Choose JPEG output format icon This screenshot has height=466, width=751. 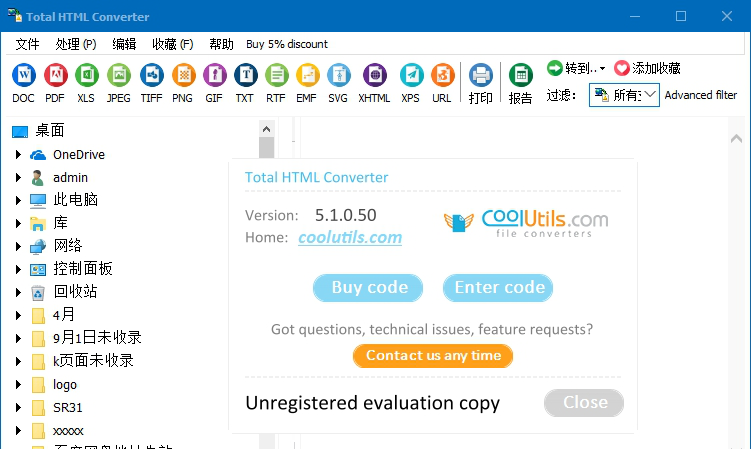[119, 75]
